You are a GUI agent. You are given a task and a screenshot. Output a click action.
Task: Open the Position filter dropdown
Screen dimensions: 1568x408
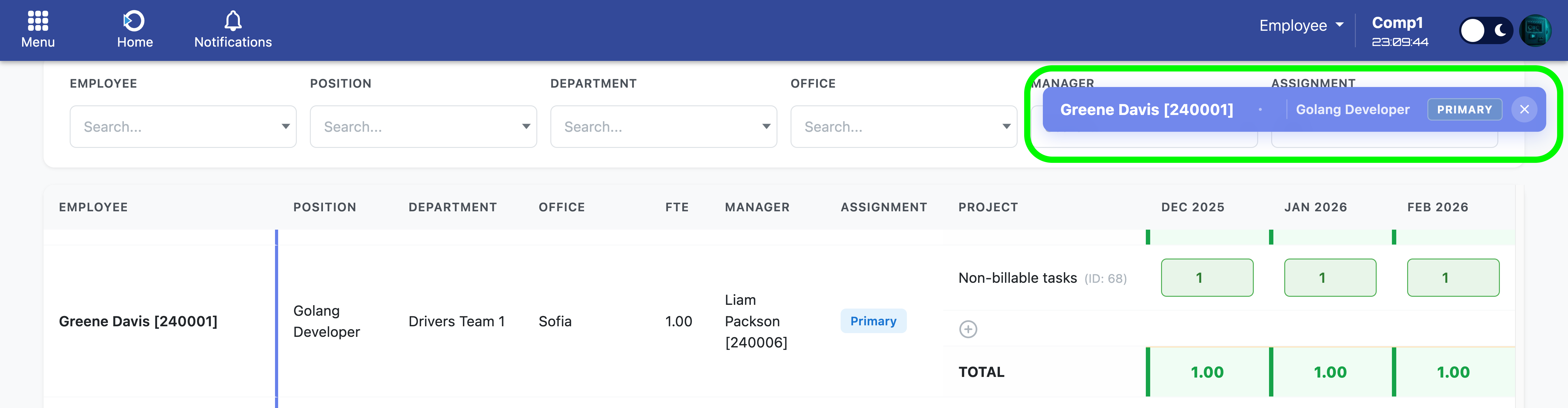[x=423, y=126]
